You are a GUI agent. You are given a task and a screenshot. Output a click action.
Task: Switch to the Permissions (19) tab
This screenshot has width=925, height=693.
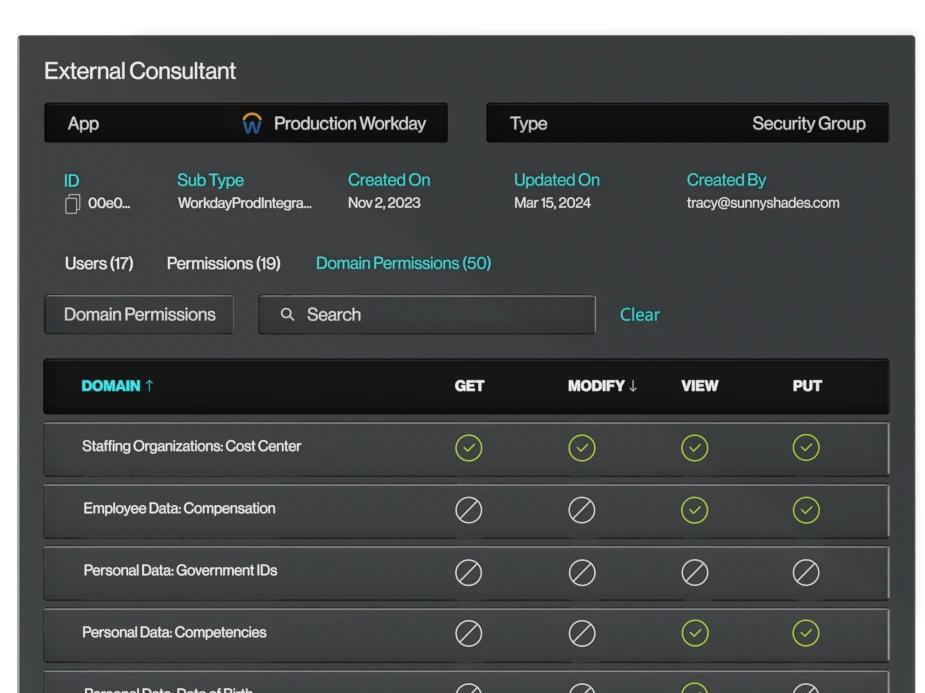(x=223, y=263)
